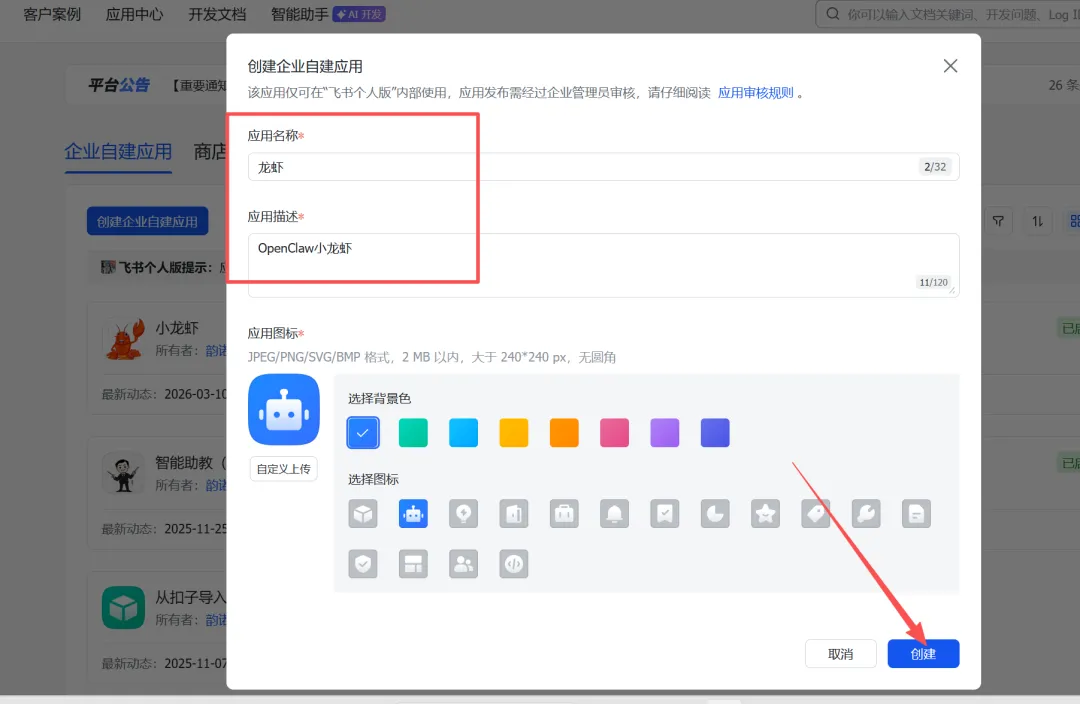Choose the lightbulb app icon
This screenshot has height=704, width=1080.
pos(464,514)
